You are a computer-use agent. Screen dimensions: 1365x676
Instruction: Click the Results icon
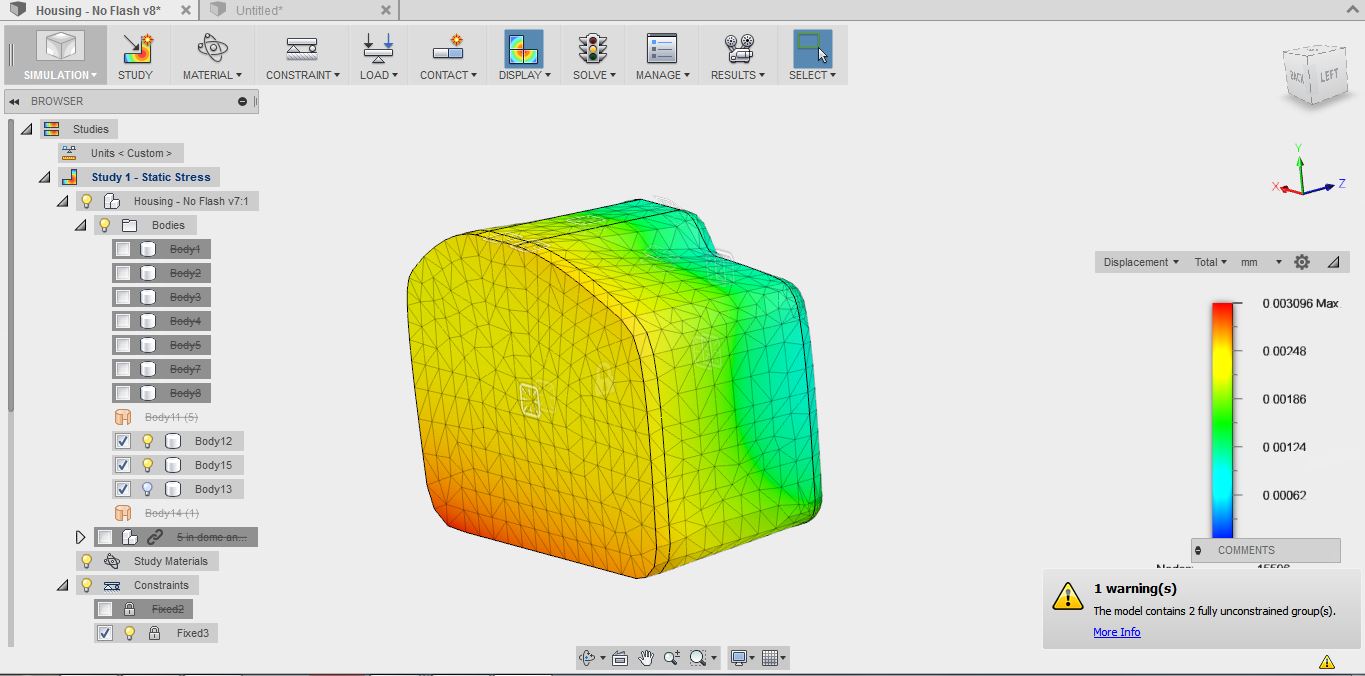736,48
